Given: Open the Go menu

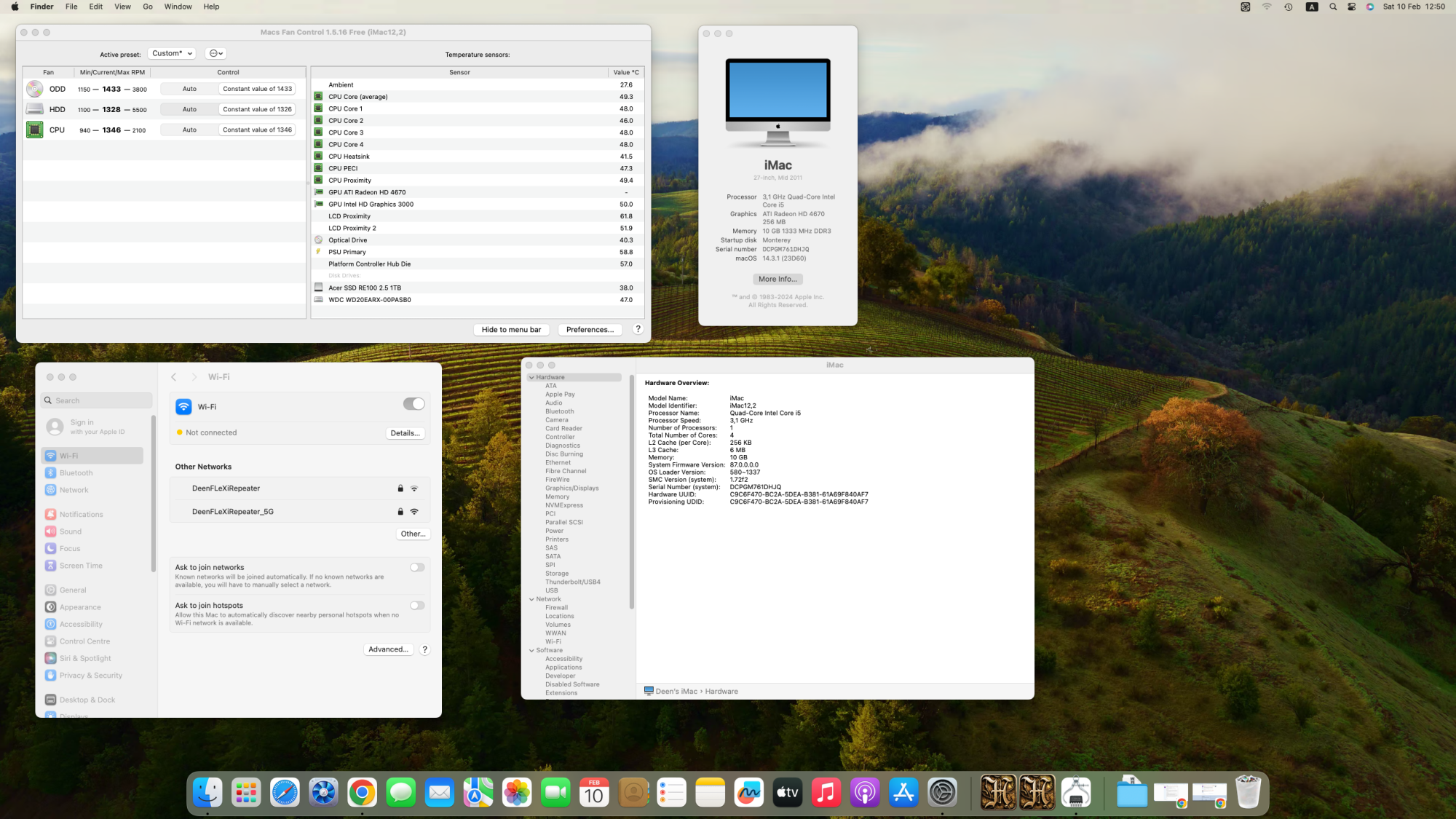Looking at the screenshot, I should tap(148, 7).
